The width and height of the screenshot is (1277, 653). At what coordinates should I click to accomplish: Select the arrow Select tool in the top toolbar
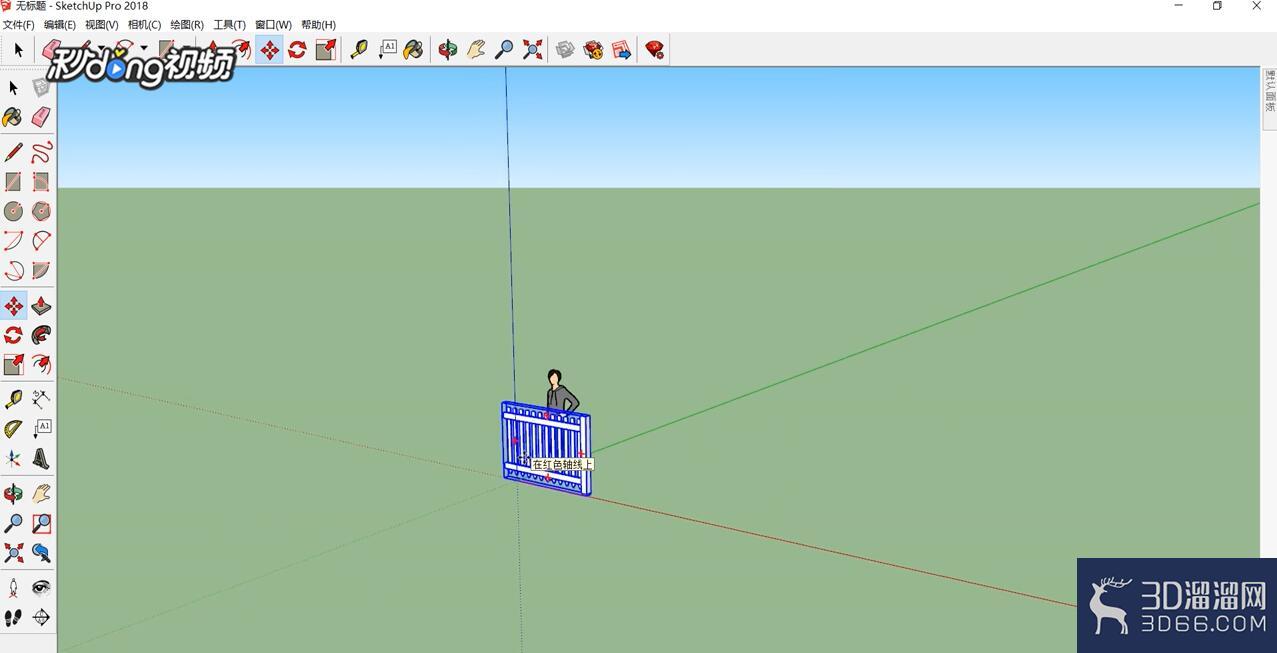[x=18, y=49]
